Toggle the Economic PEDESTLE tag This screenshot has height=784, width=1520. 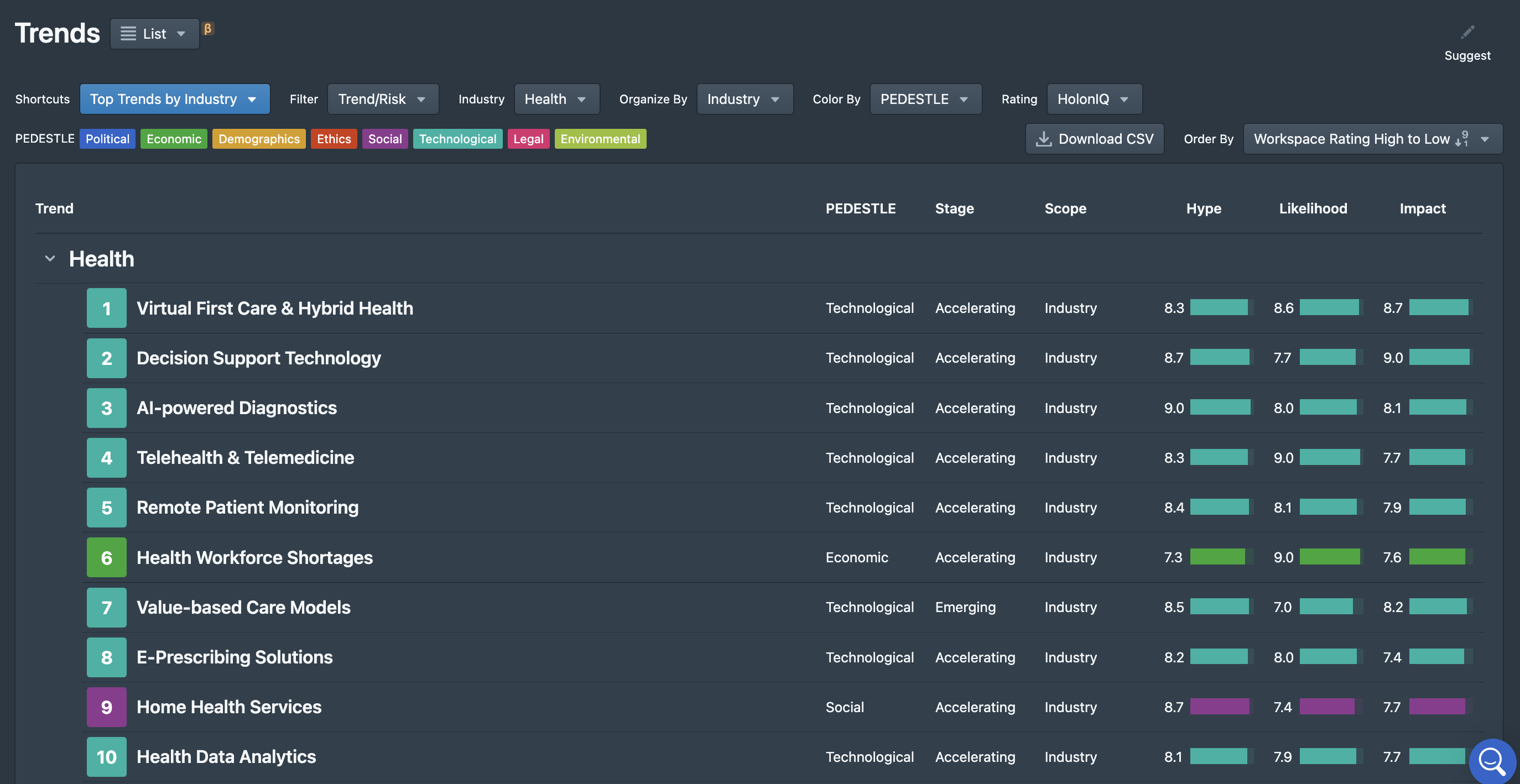pyautogui.click(x=174, y=139)
